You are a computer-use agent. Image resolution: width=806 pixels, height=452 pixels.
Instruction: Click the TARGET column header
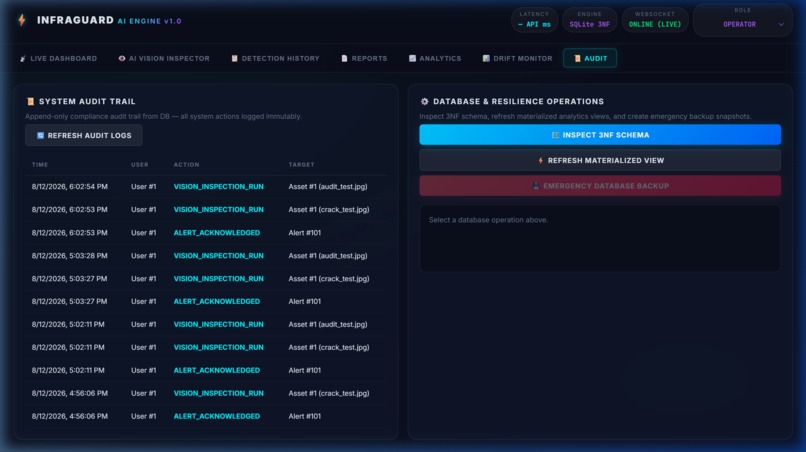pos(301,165)
